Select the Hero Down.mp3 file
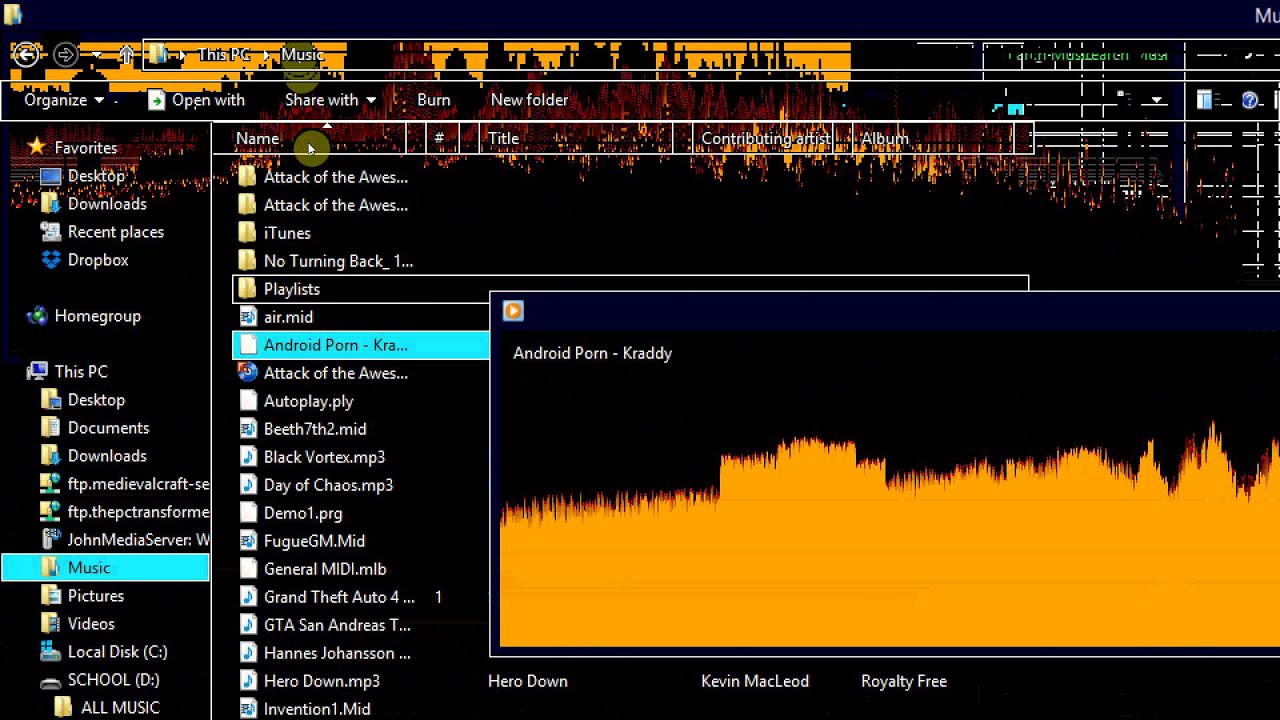 pyautogui.click(x=321, y=681)
